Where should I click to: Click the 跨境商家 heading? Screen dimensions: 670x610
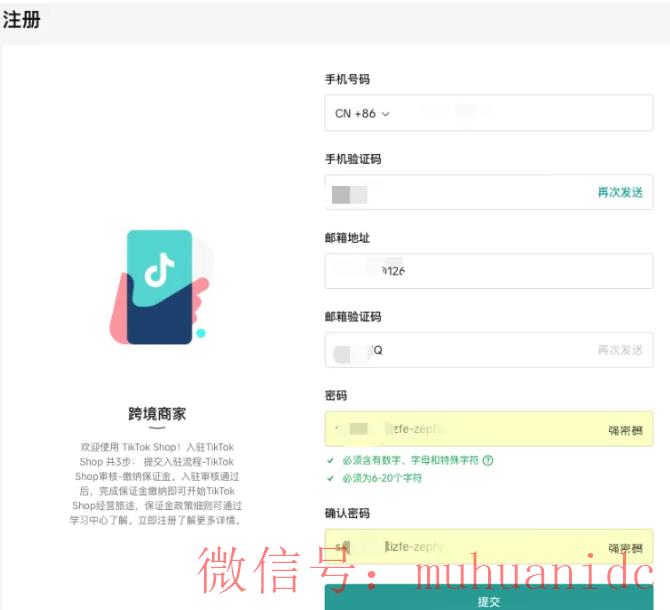(x=157, y=414)
